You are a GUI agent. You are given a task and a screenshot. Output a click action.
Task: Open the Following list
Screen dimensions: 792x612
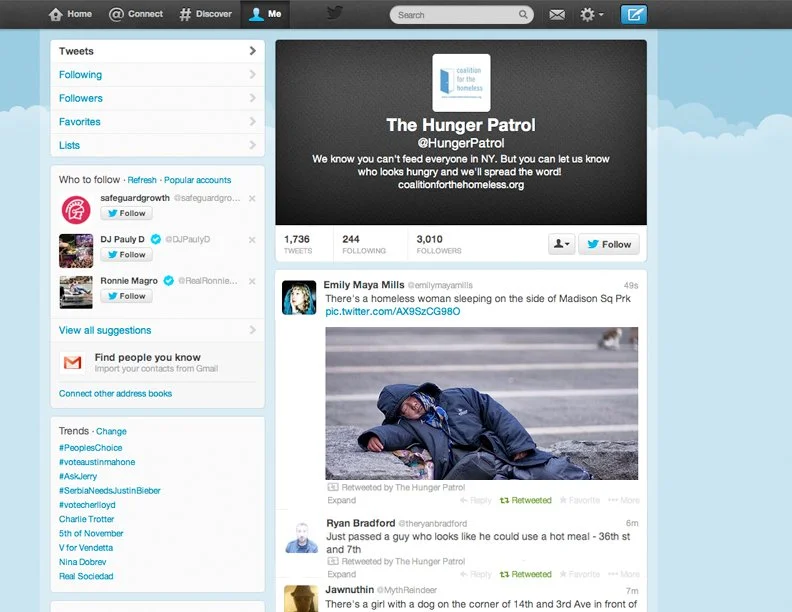pyautogui.click(x=158, y=75)
